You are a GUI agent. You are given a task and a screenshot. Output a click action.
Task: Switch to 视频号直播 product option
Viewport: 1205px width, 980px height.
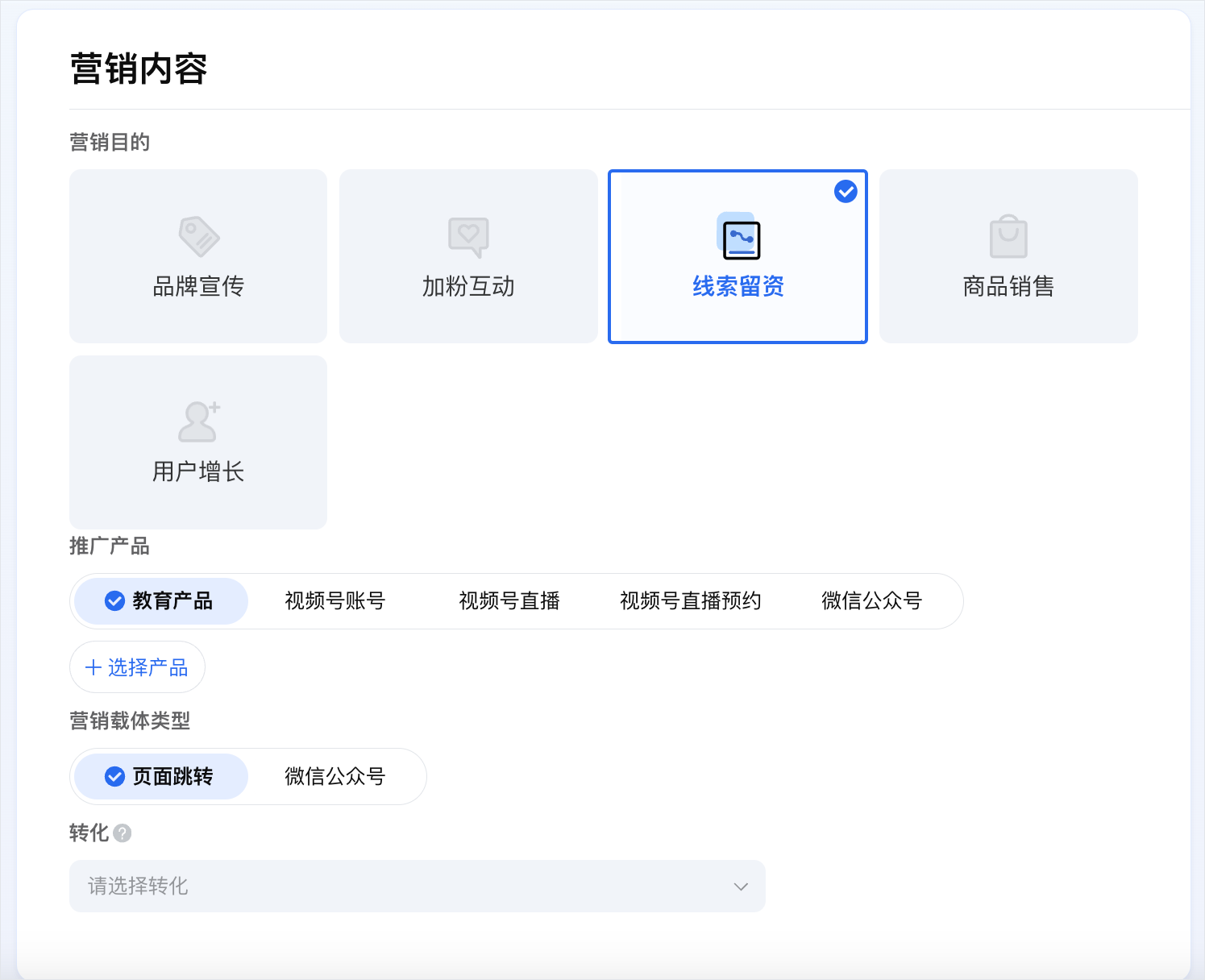509,601
